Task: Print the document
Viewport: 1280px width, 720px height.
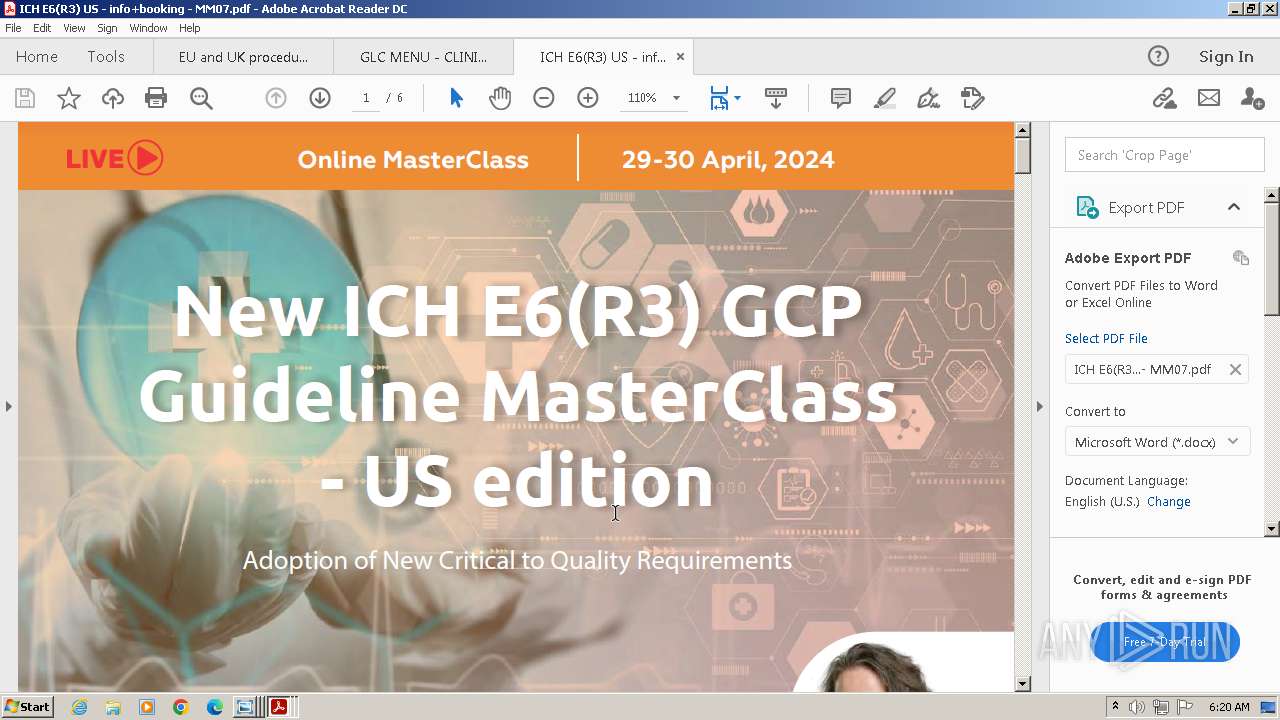Action: pyautogui.click(x=156, y=98)
